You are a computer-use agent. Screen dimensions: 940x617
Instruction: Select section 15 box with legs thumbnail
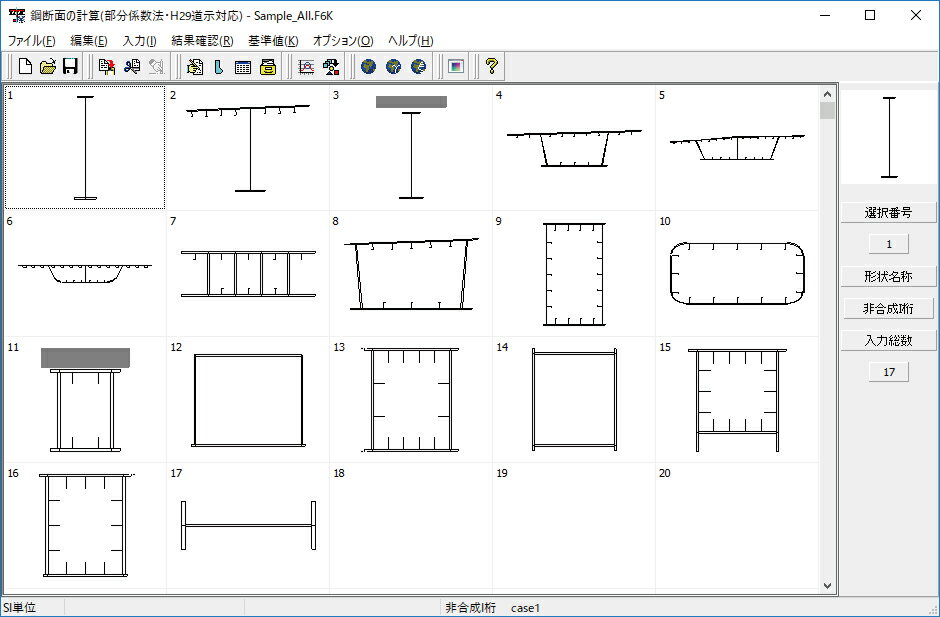pyautogui.click(x=737, y=399)
